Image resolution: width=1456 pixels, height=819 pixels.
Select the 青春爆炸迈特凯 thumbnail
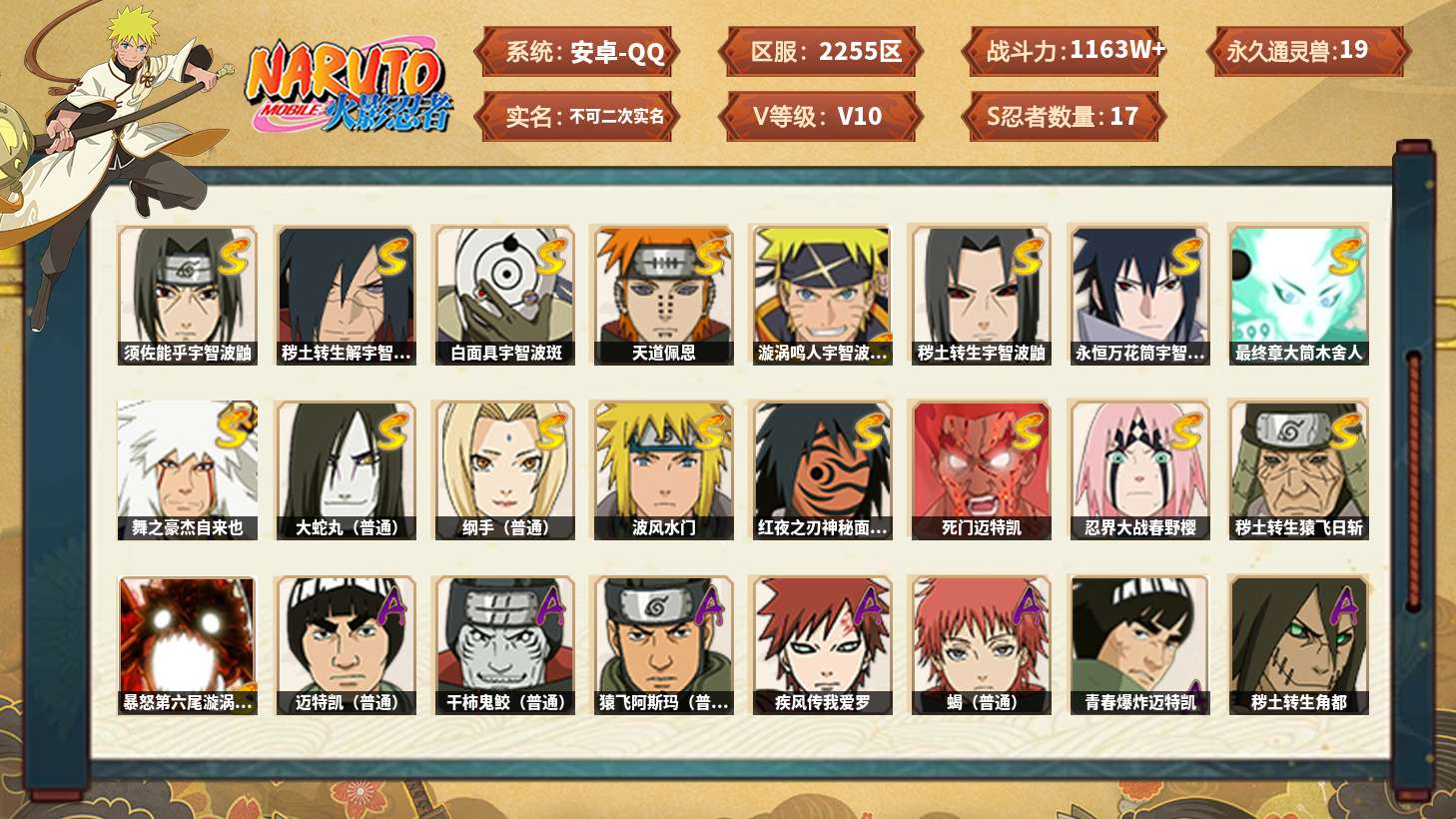pos(1139,645)
